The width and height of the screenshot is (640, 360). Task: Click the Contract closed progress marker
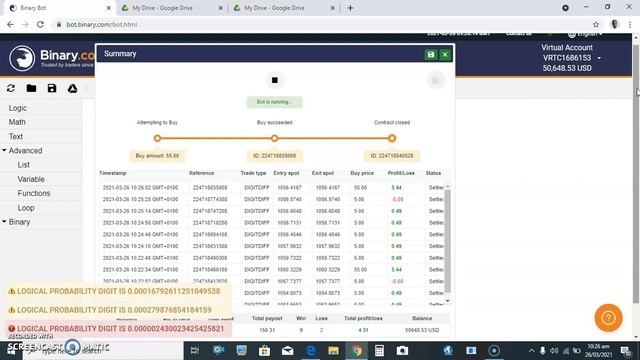(x=392, y=138)
